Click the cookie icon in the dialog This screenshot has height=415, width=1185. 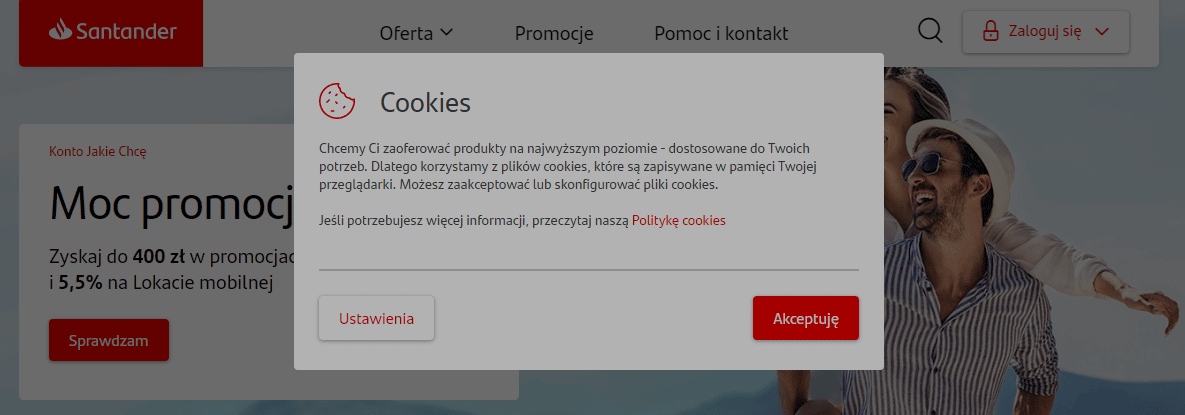pos(337,100)
